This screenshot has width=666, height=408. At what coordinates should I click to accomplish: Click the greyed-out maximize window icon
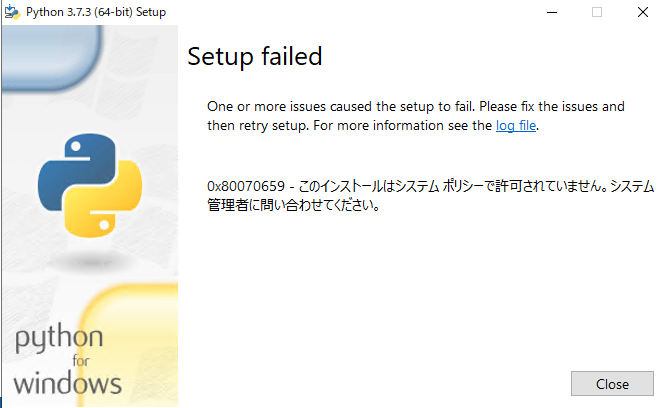click(x=597, y=12)
